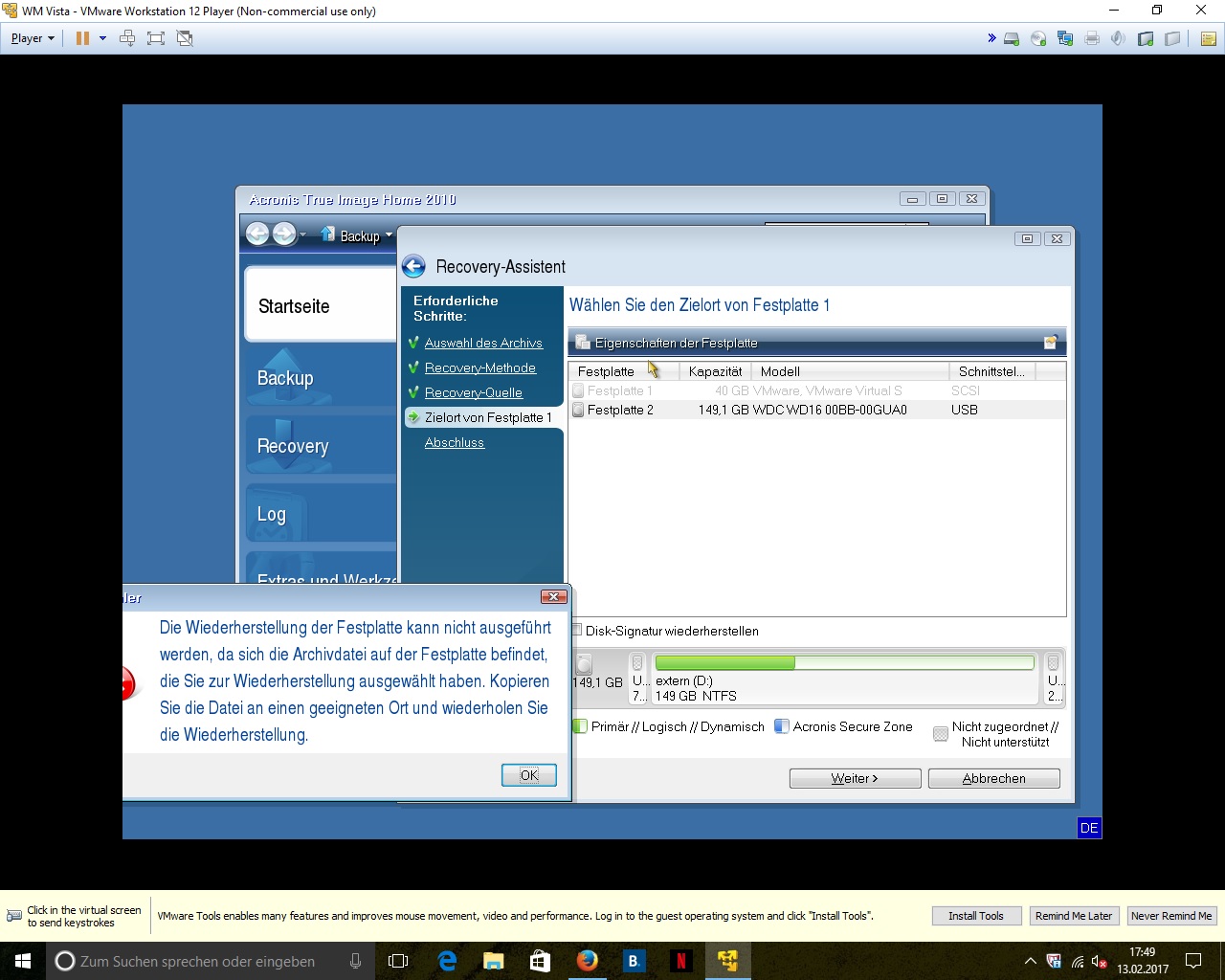This screenshot has height=980, width=1225.
Task: Open the Startseite tab in the sidebar
Action: coord(294,306)
